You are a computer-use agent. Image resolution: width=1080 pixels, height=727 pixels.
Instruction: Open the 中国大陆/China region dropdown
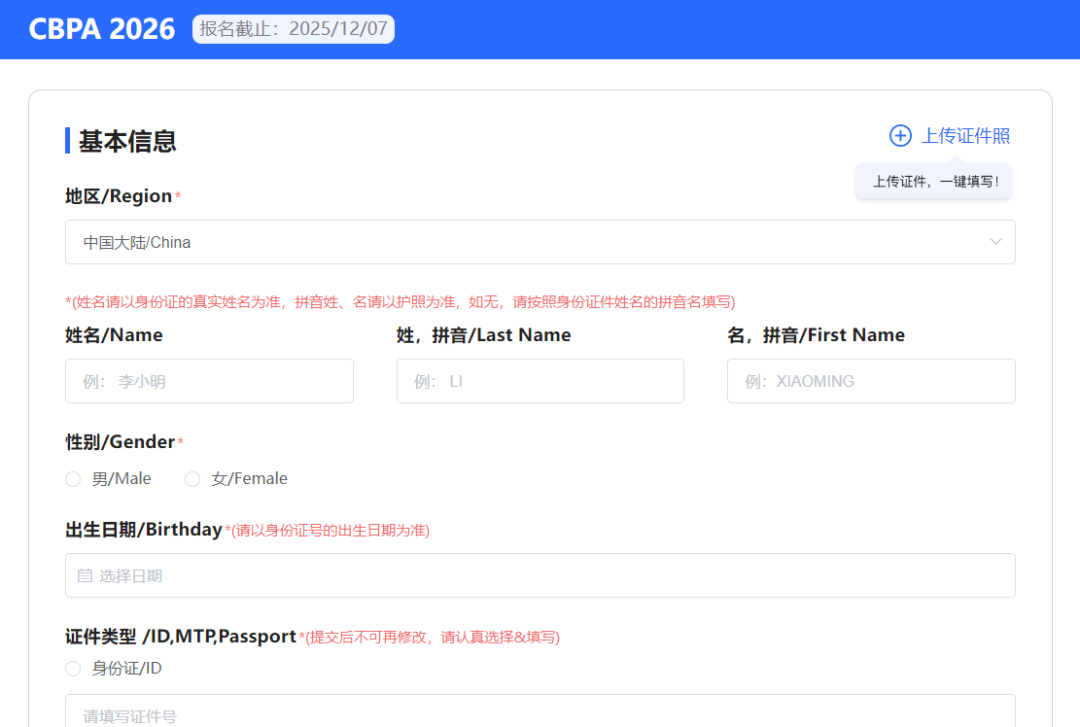[540, 242]
